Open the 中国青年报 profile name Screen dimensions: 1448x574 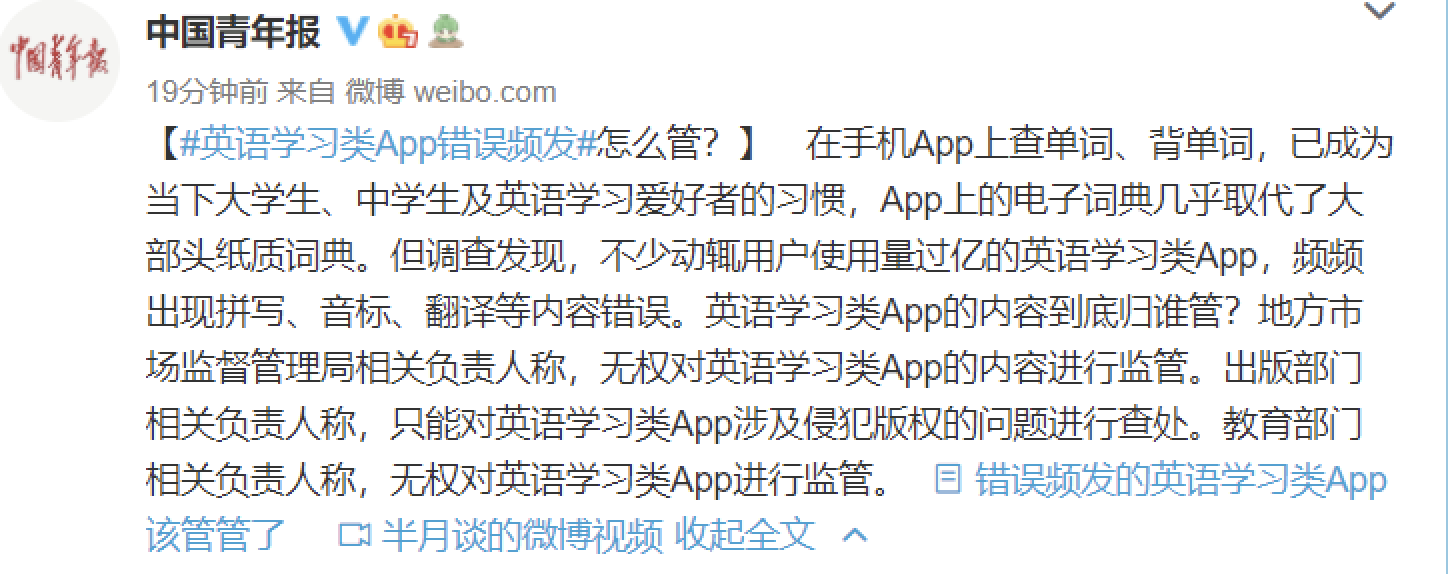coord(233,33)
